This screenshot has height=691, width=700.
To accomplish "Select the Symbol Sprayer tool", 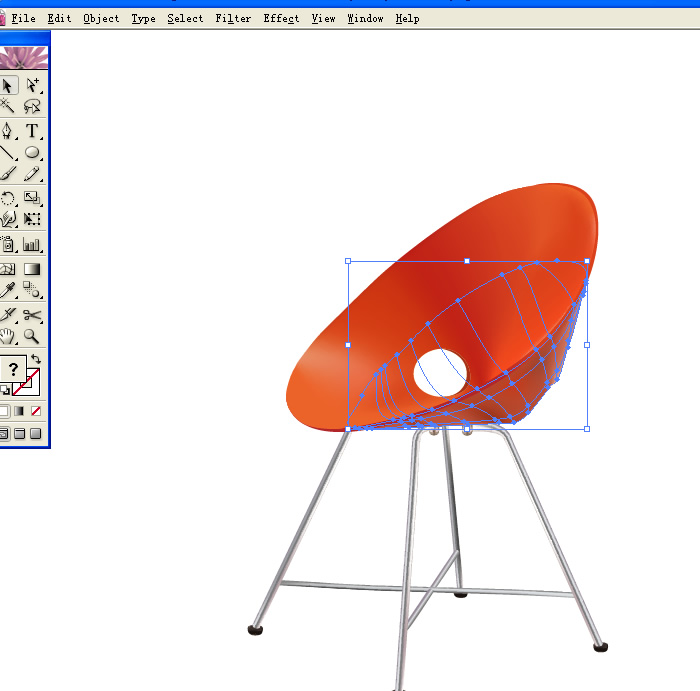I will [8, 244].
